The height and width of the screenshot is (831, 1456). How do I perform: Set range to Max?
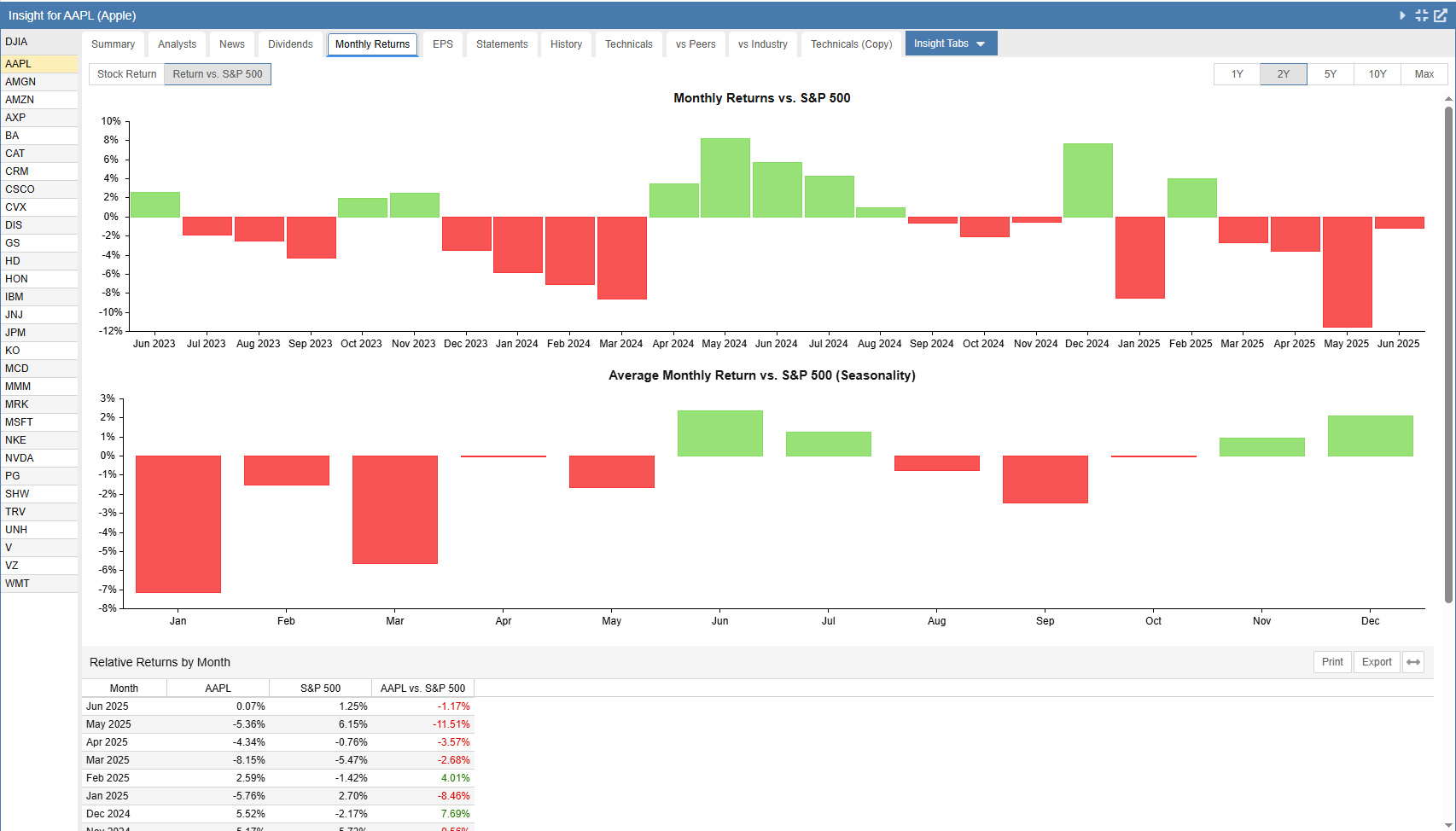tap(1424, 74)
